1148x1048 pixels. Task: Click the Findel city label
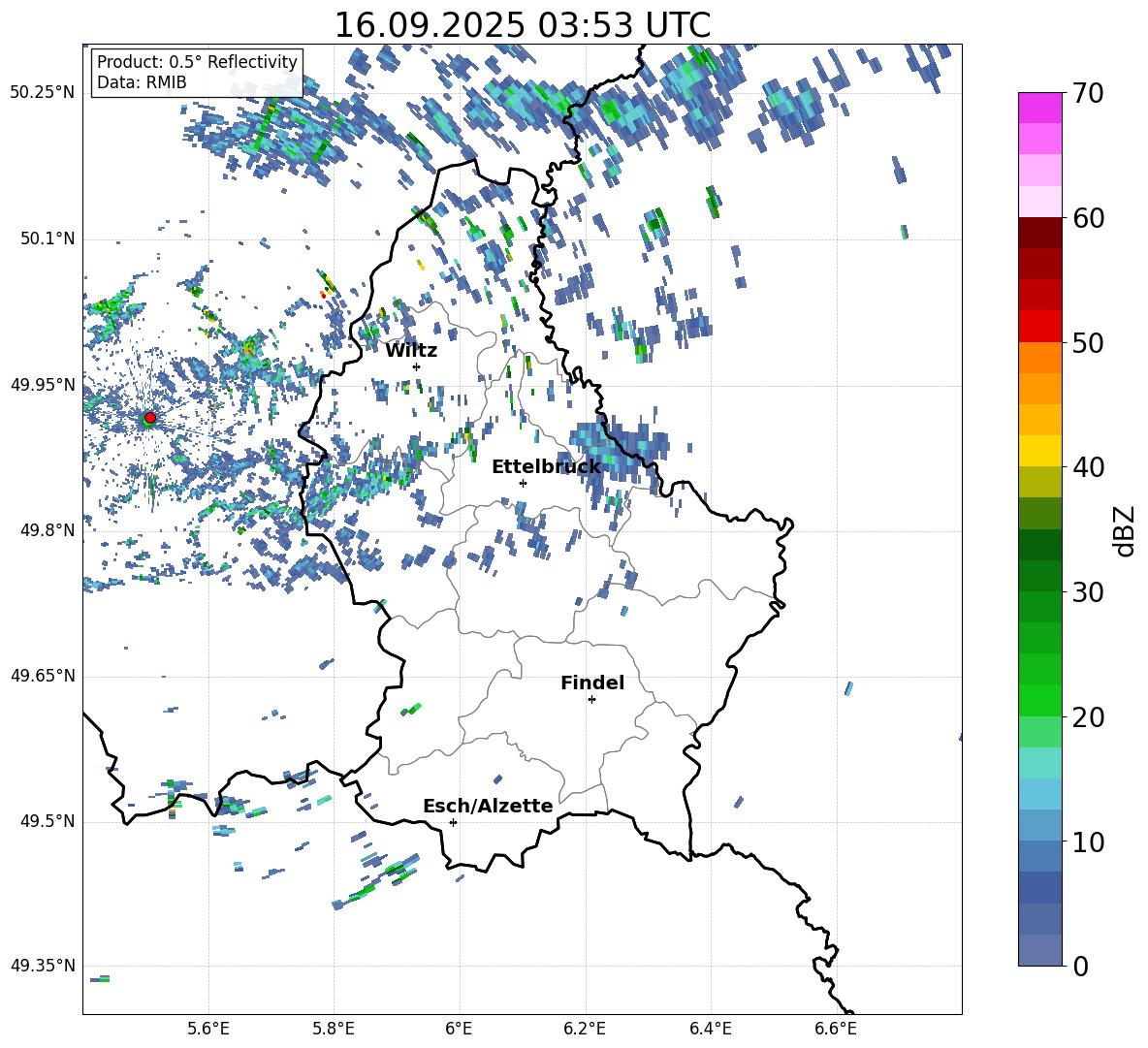click(592, 683)
